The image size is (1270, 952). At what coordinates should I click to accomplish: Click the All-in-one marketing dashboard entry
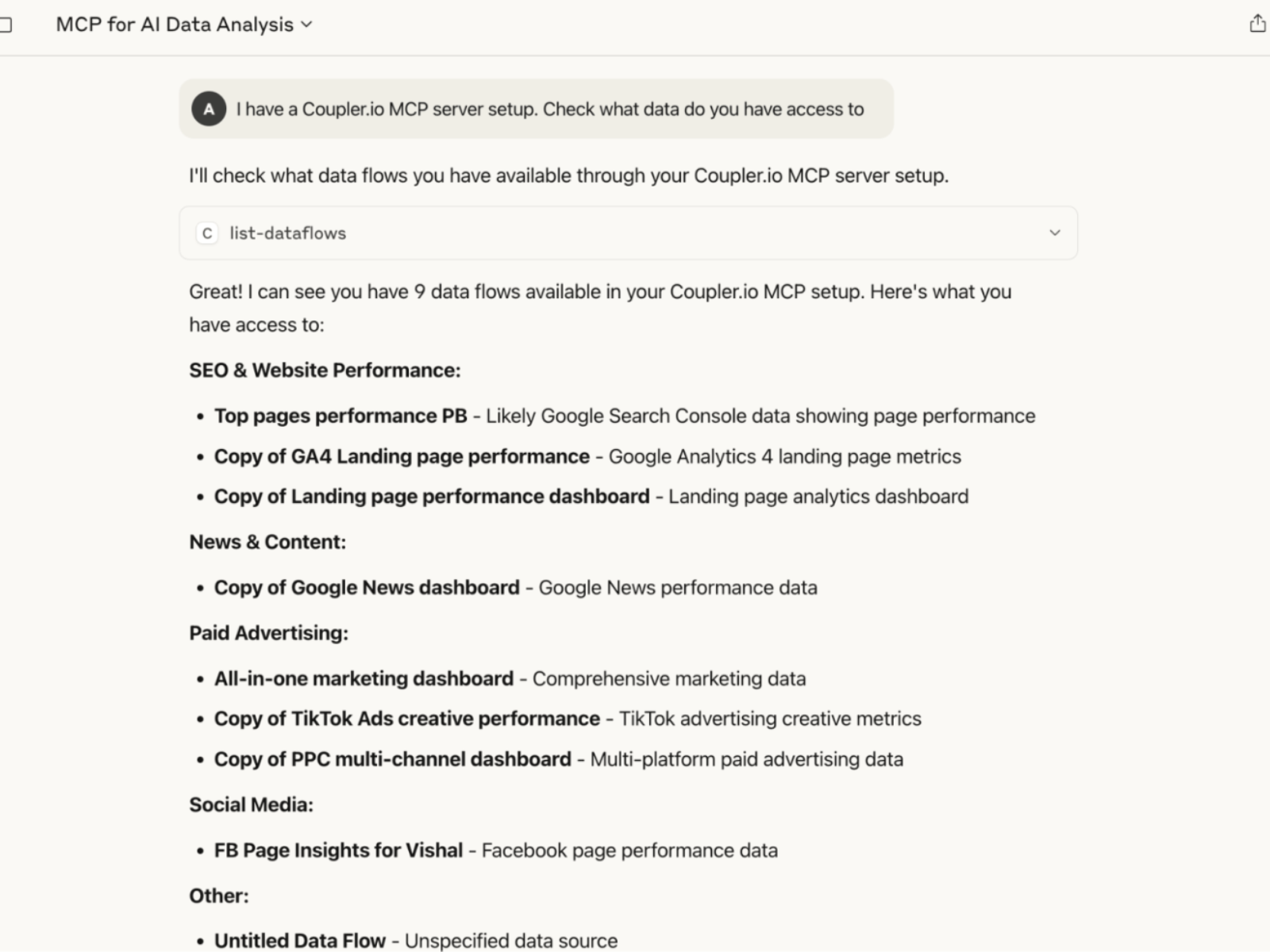(363, 678)
